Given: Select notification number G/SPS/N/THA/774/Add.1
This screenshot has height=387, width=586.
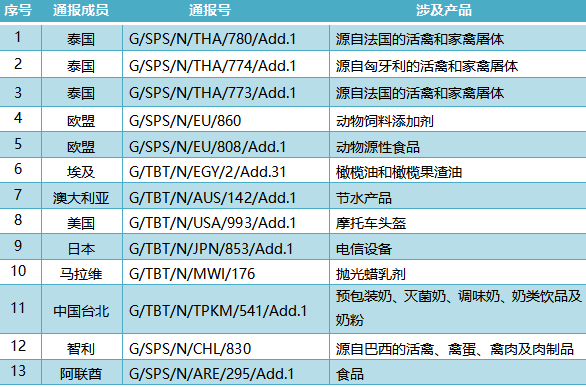Looking at the screenshot, I should [212, 66].
